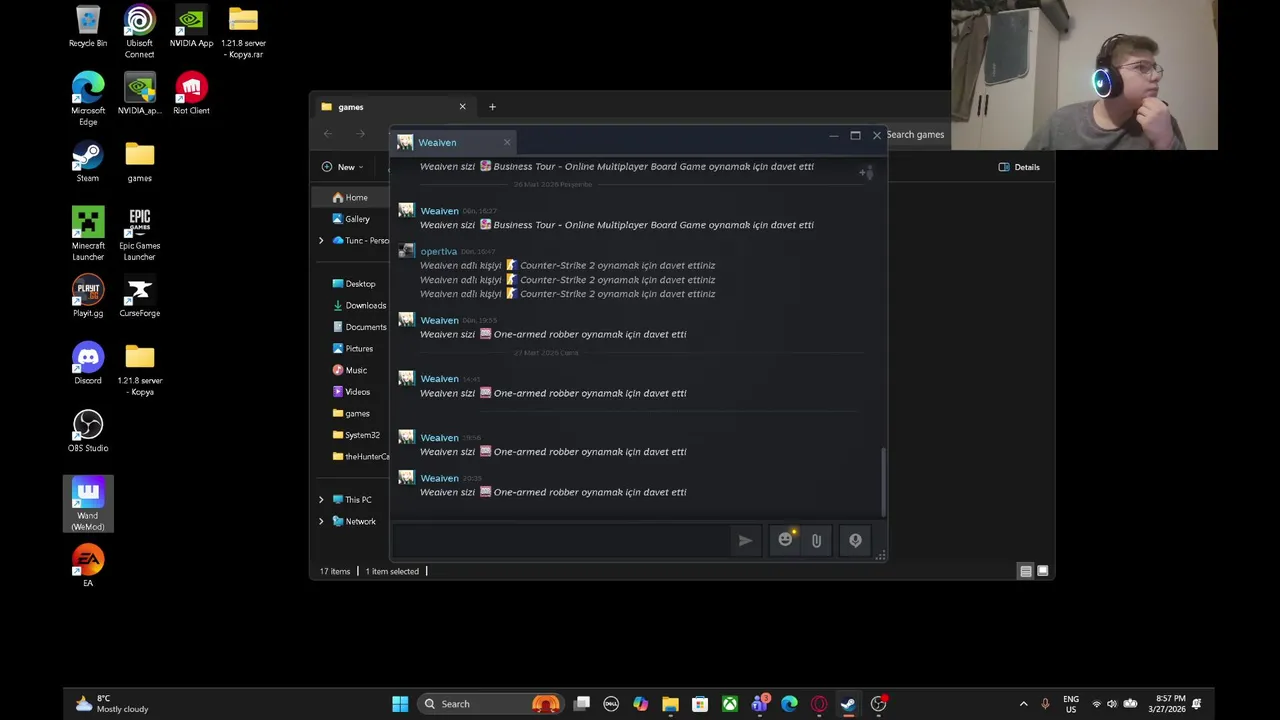Click Steam icon in taskbar
This screenshot has width=1280, height=720.
tap(848, 704)
